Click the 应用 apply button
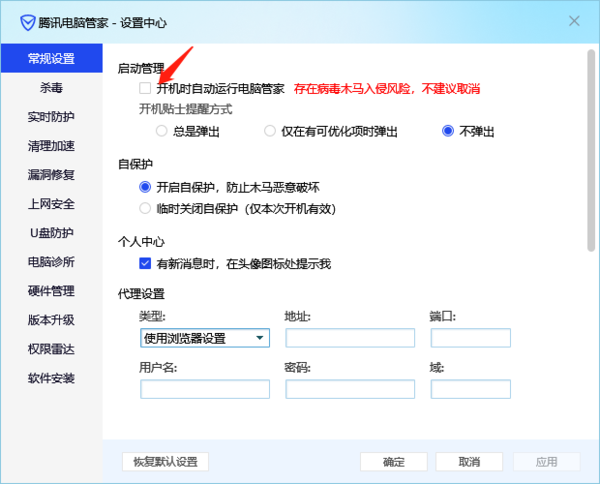This screenshot has width=600, height=484. (546, 462)
